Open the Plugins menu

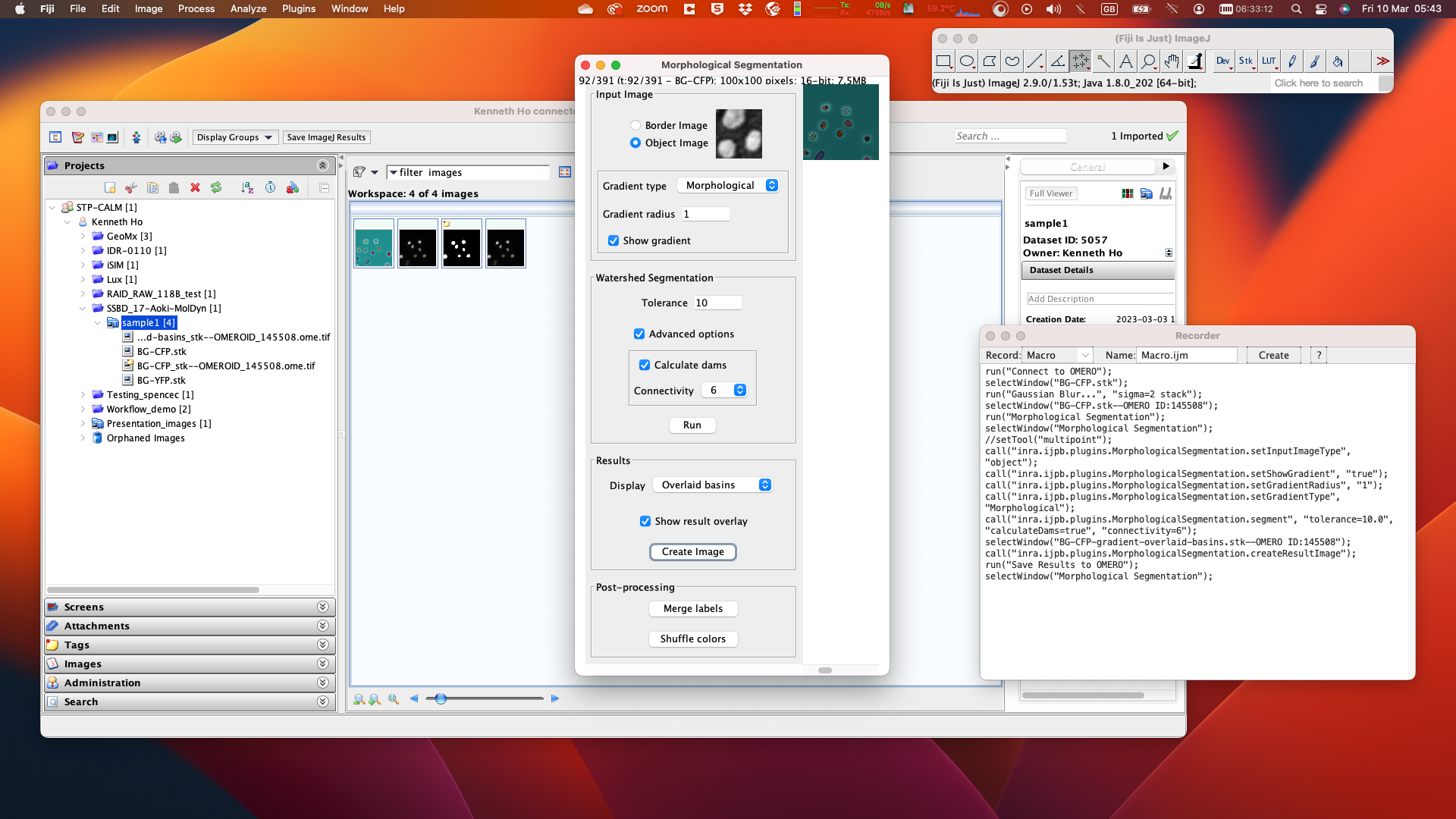[299, 9]
